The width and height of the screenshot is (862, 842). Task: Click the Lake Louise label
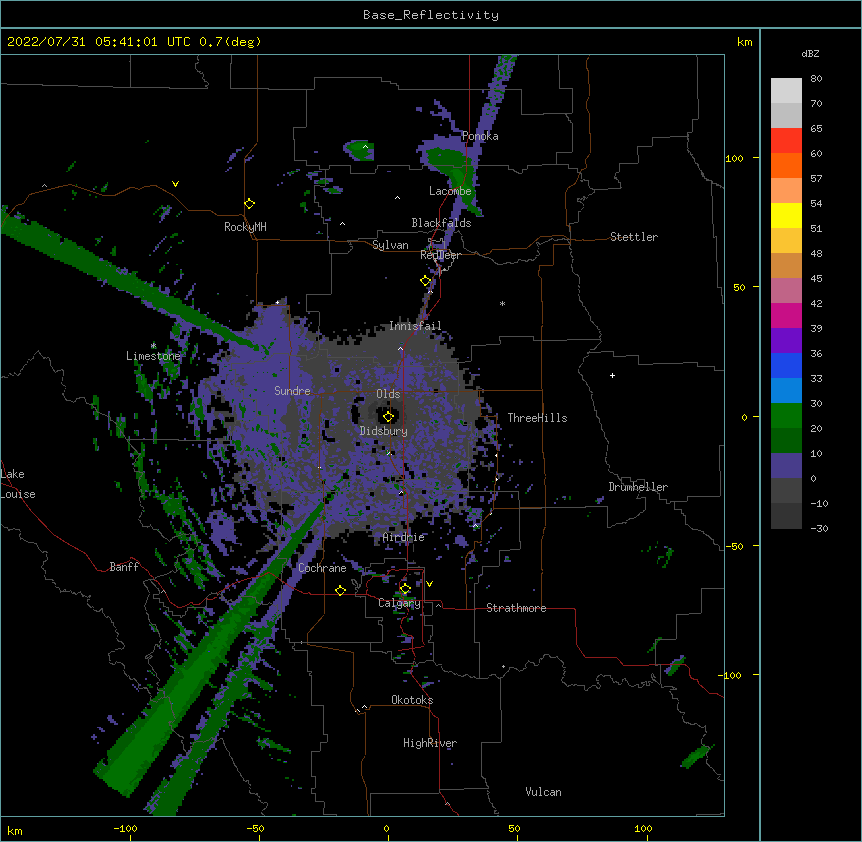click(x=18, y=484)
